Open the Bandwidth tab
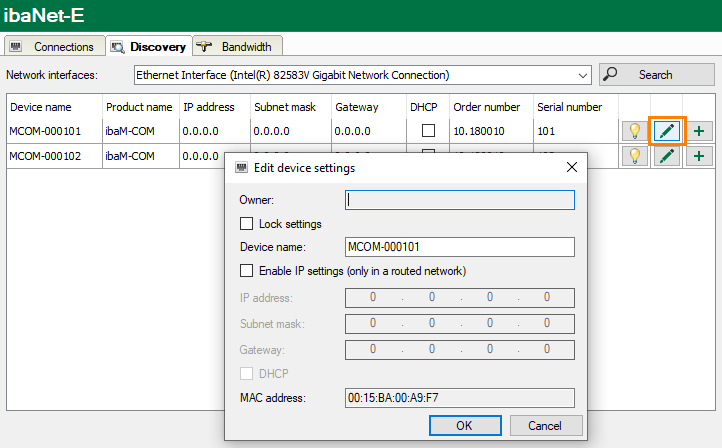 click(238, 46)
